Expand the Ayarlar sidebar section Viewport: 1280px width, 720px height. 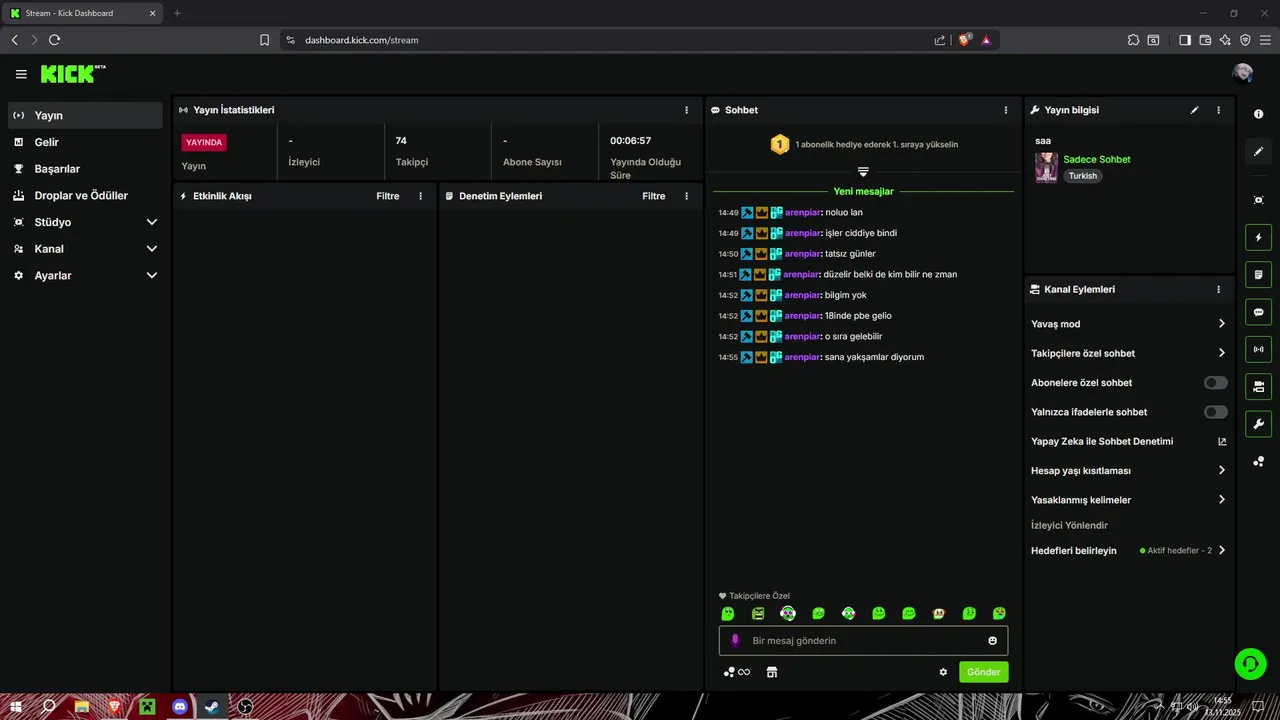click(x=85, y=275)
